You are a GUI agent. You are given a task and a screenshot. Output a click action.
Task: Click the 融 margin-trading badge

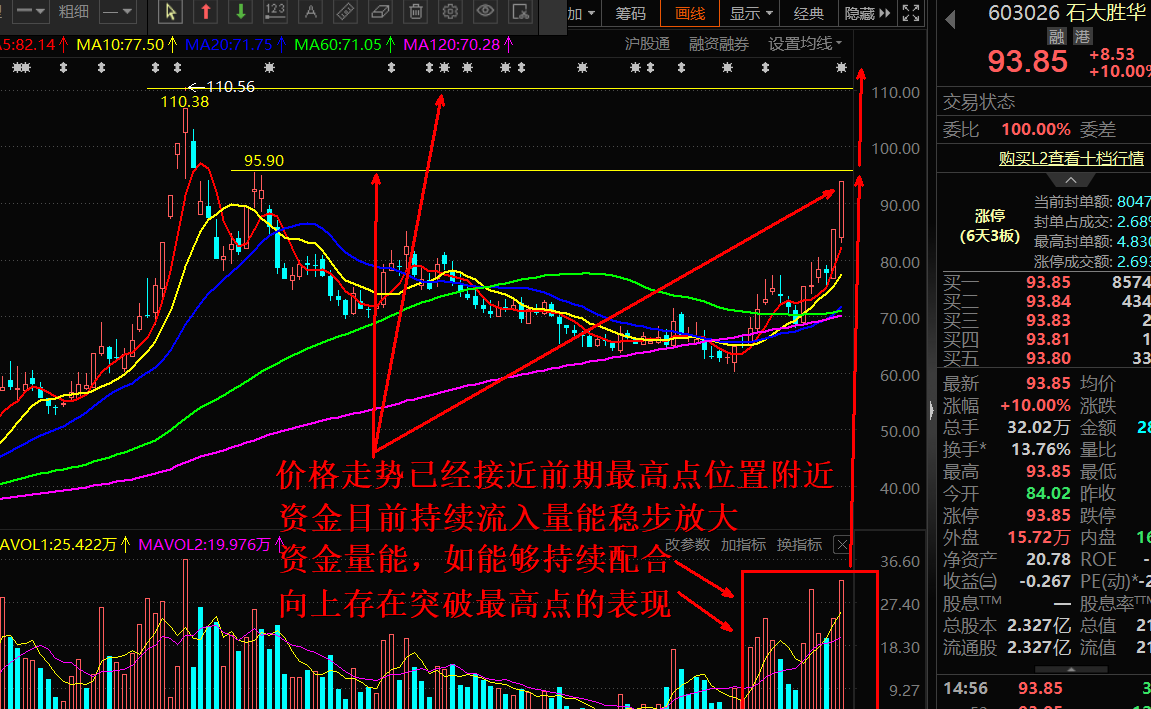(1056, 36)
